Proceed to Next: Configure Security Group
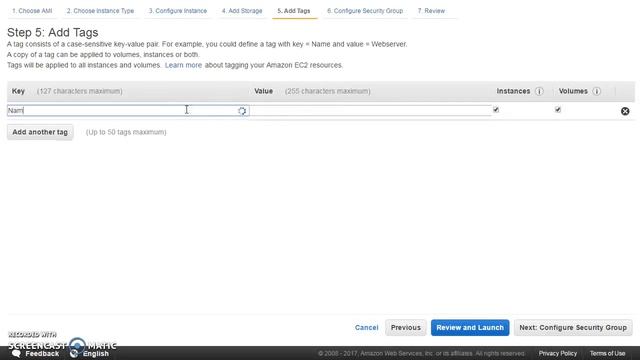Viewport: 640px width, 360px height. pyautogui.click(x=573, y=327)
